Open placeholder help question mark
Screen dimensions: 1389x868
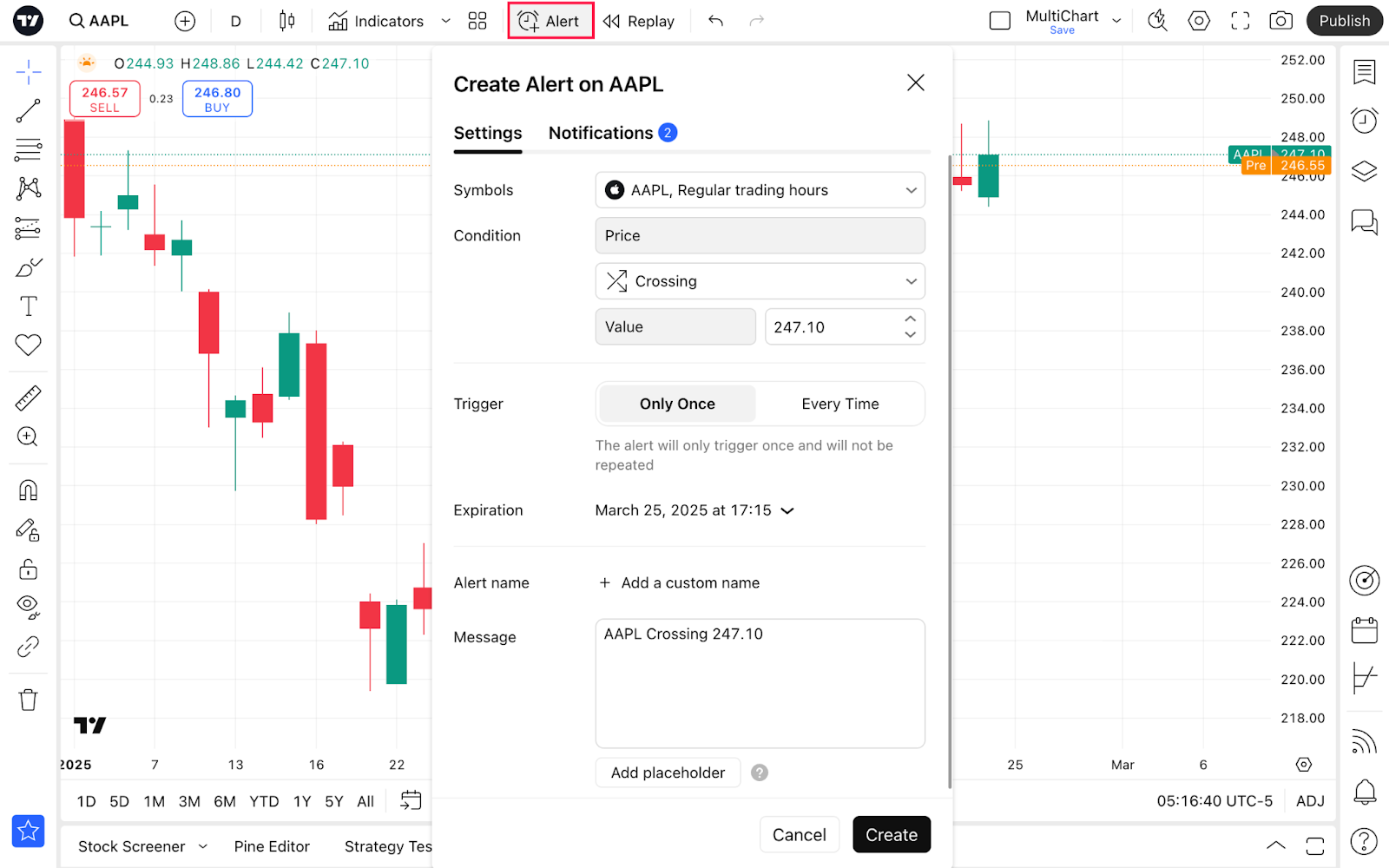(760, 773)
